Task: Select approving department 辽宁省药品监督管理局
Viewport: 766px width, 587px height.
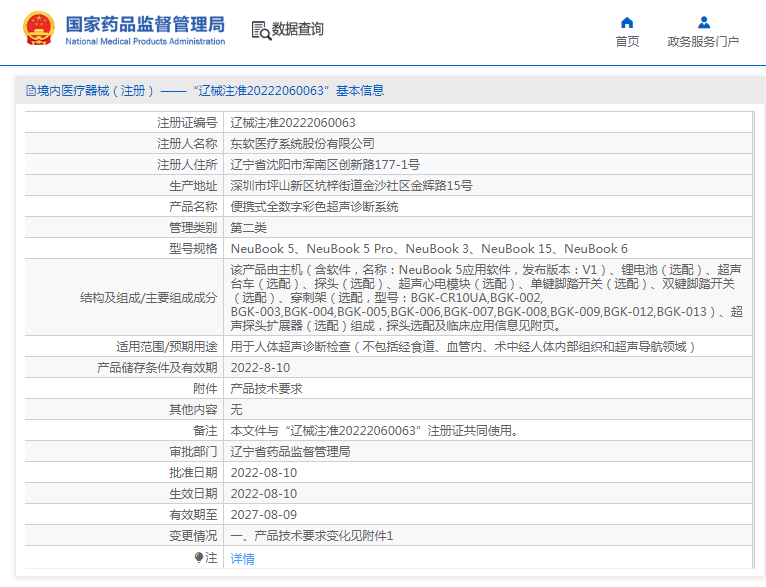Action: [290, 452]
